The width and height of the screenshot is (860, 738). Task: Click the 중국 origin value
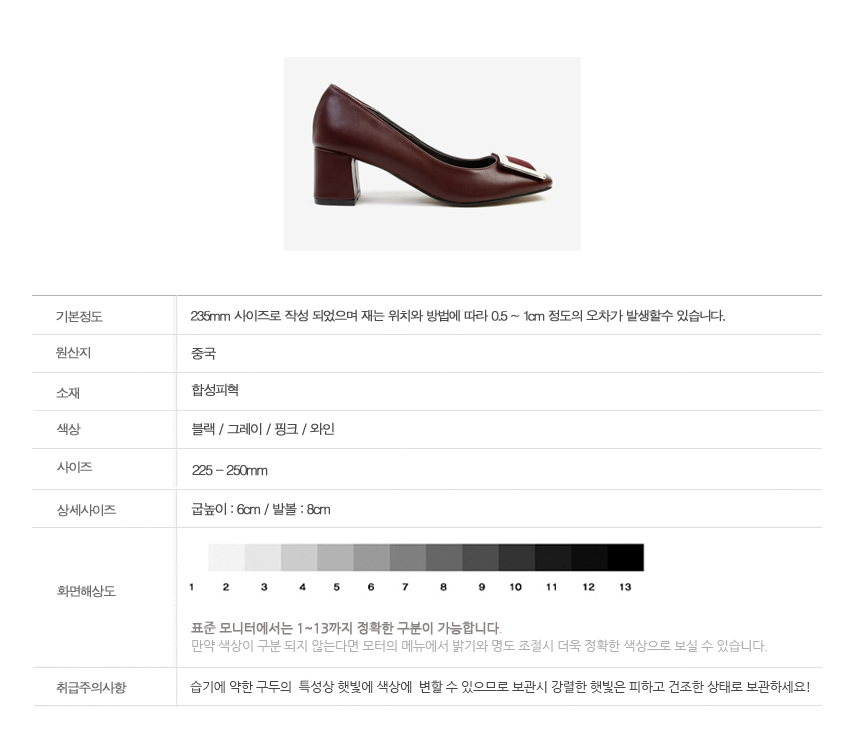coord(203,353)
